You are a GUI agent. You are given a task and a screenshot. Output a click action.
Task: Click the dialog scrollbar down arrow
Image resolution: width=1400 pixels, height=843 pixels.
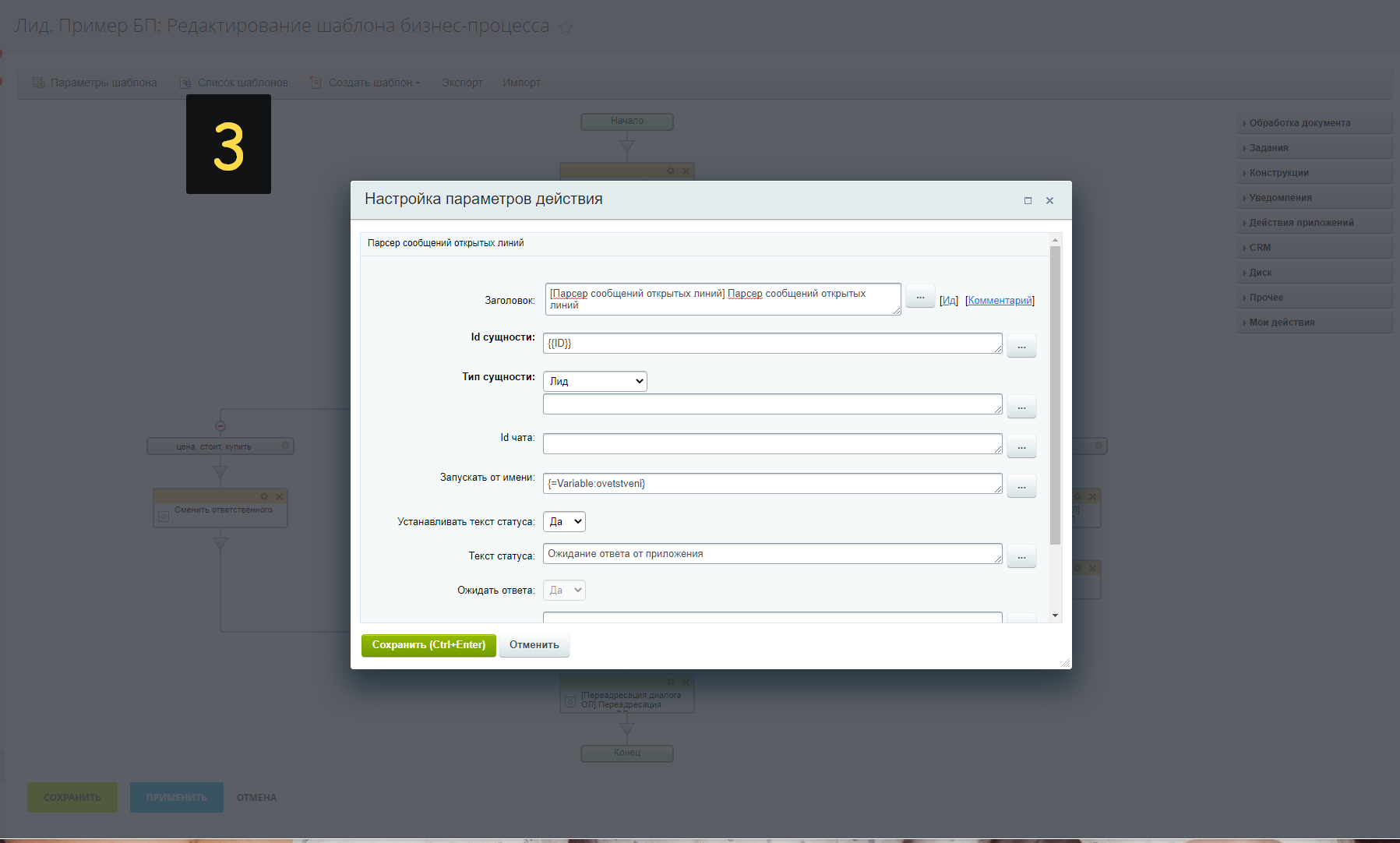click(1055, 615)
